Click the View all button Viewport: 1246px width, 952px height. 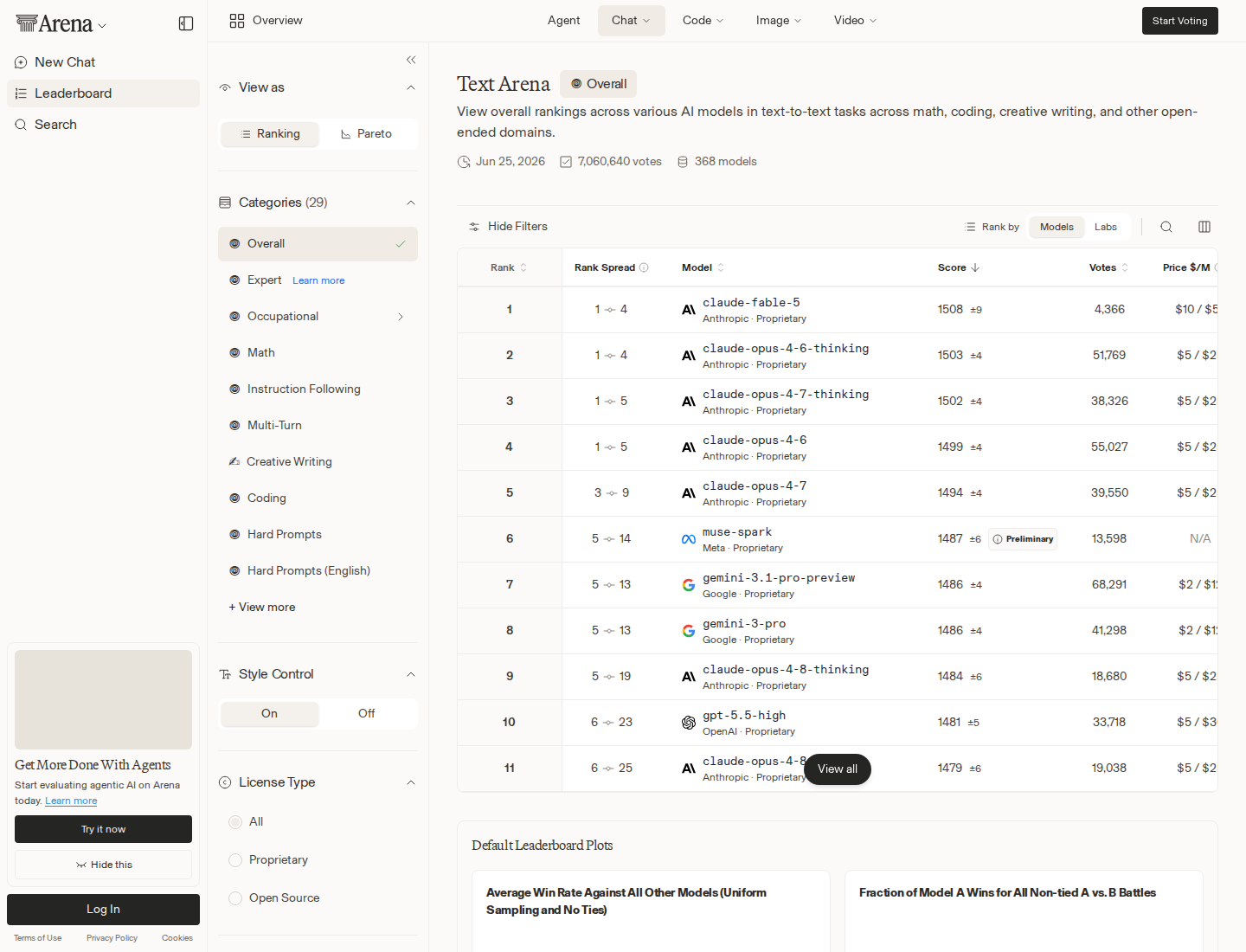pyautogui.click(x=838, y=769)
